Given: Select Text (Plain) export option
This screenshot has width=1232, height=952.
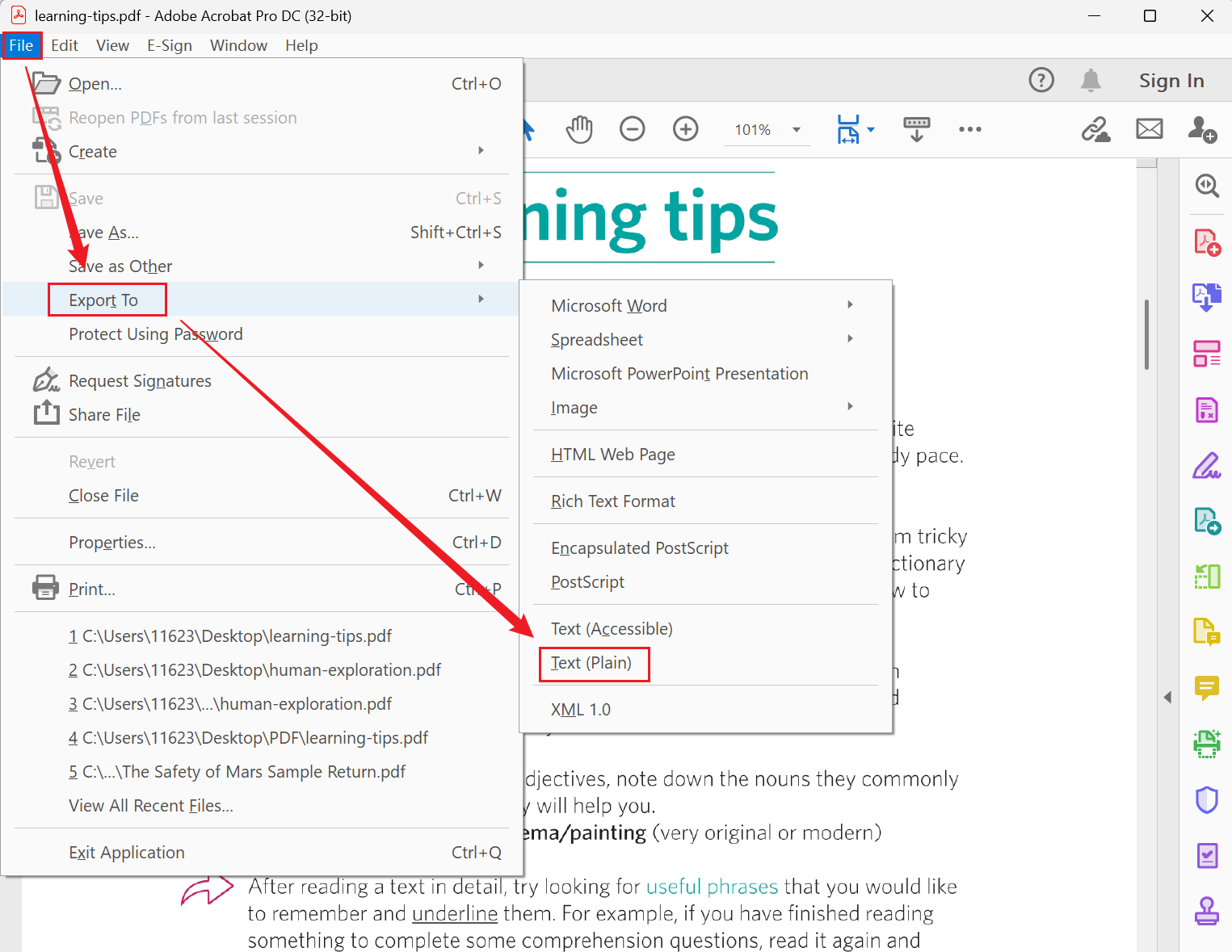Looking at the screenshot, I should [x=592, y=663].
